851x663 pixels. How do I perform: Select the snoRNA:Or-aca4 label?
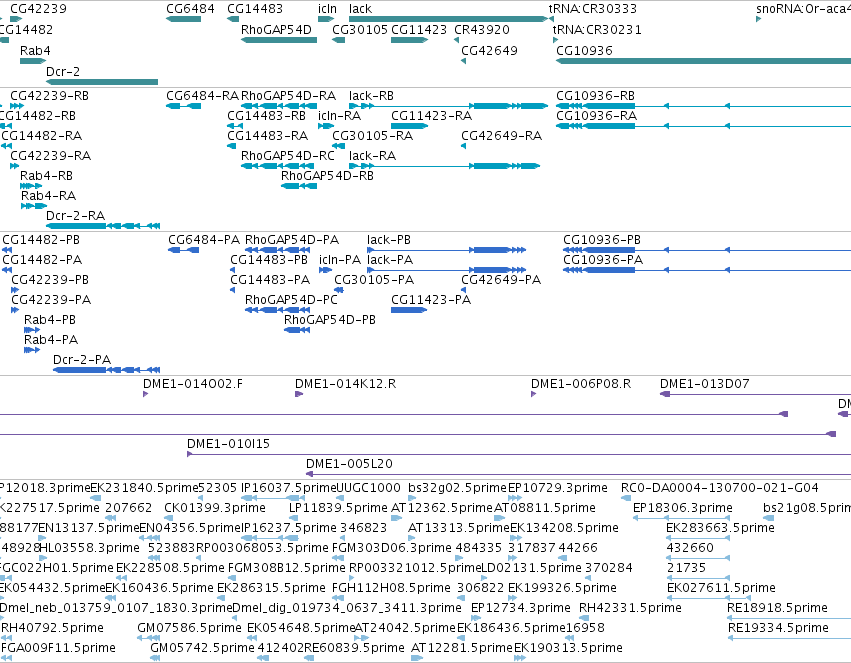[803, 9]
